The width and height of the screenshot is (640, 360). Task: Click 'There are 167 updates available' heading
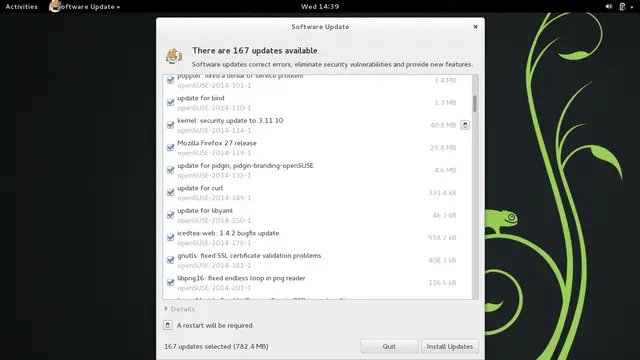(x=255, y=51)
